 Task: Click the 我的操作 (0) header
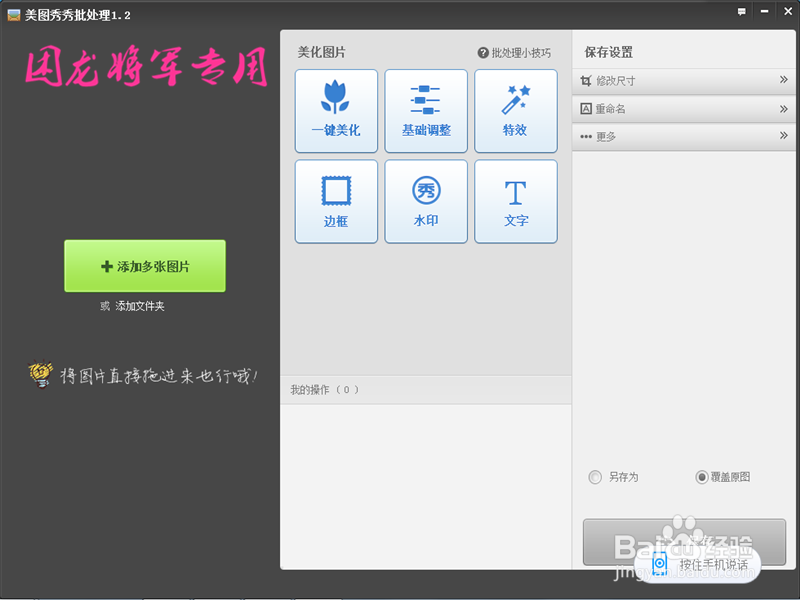426,390
